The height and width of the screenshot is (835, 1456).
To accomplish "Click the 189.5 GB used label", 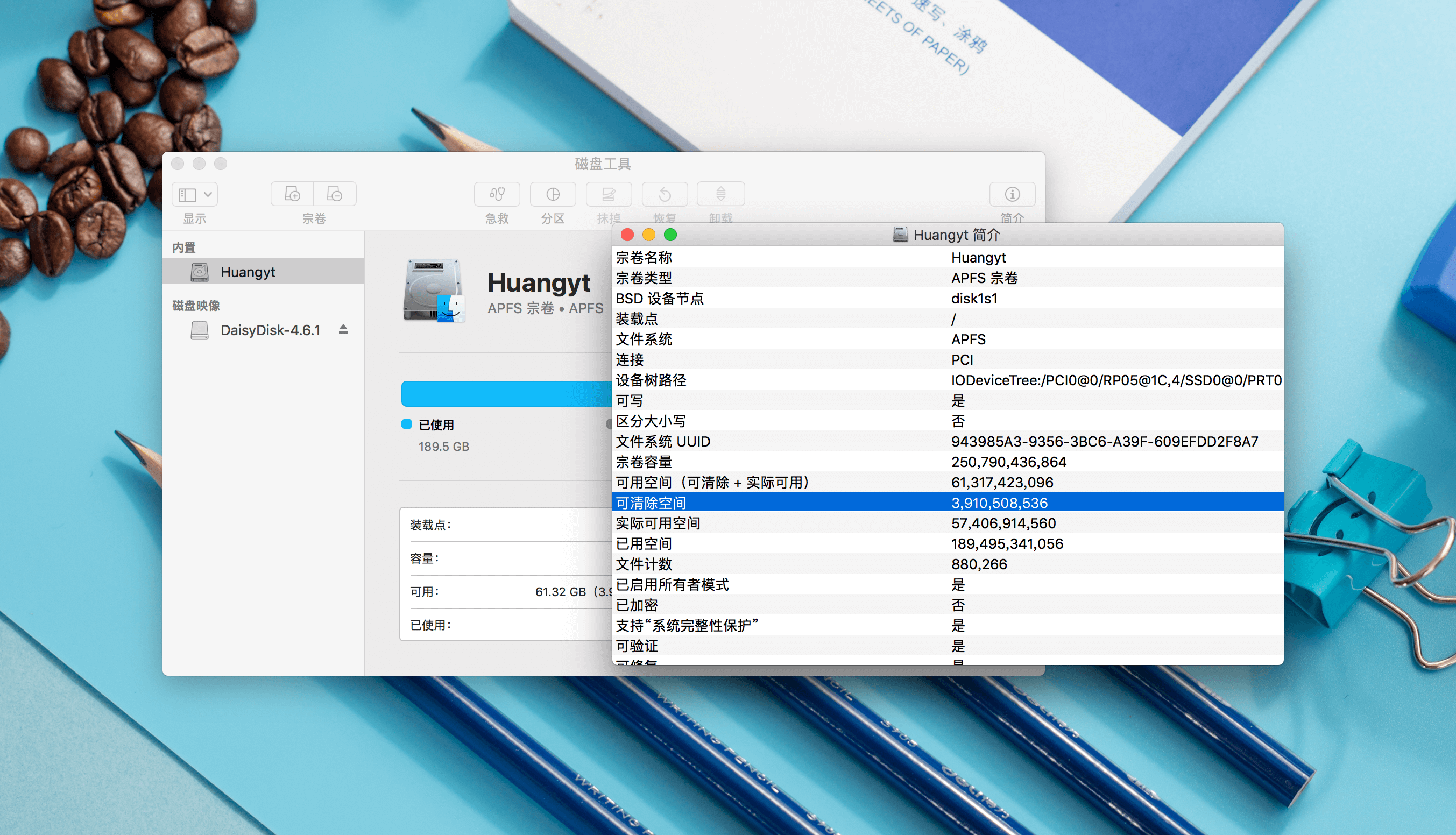I will point(443,447).
